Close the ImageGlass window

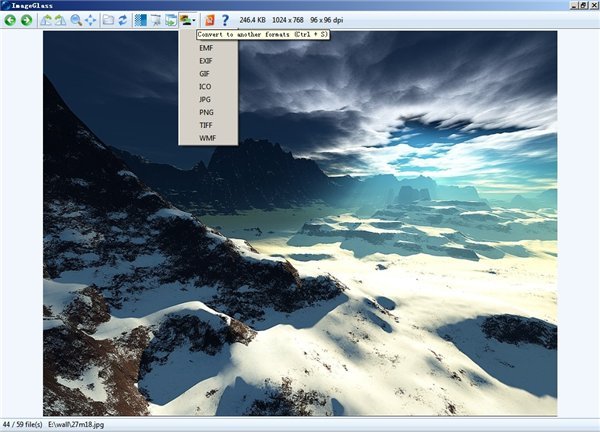tap(593, 5)
